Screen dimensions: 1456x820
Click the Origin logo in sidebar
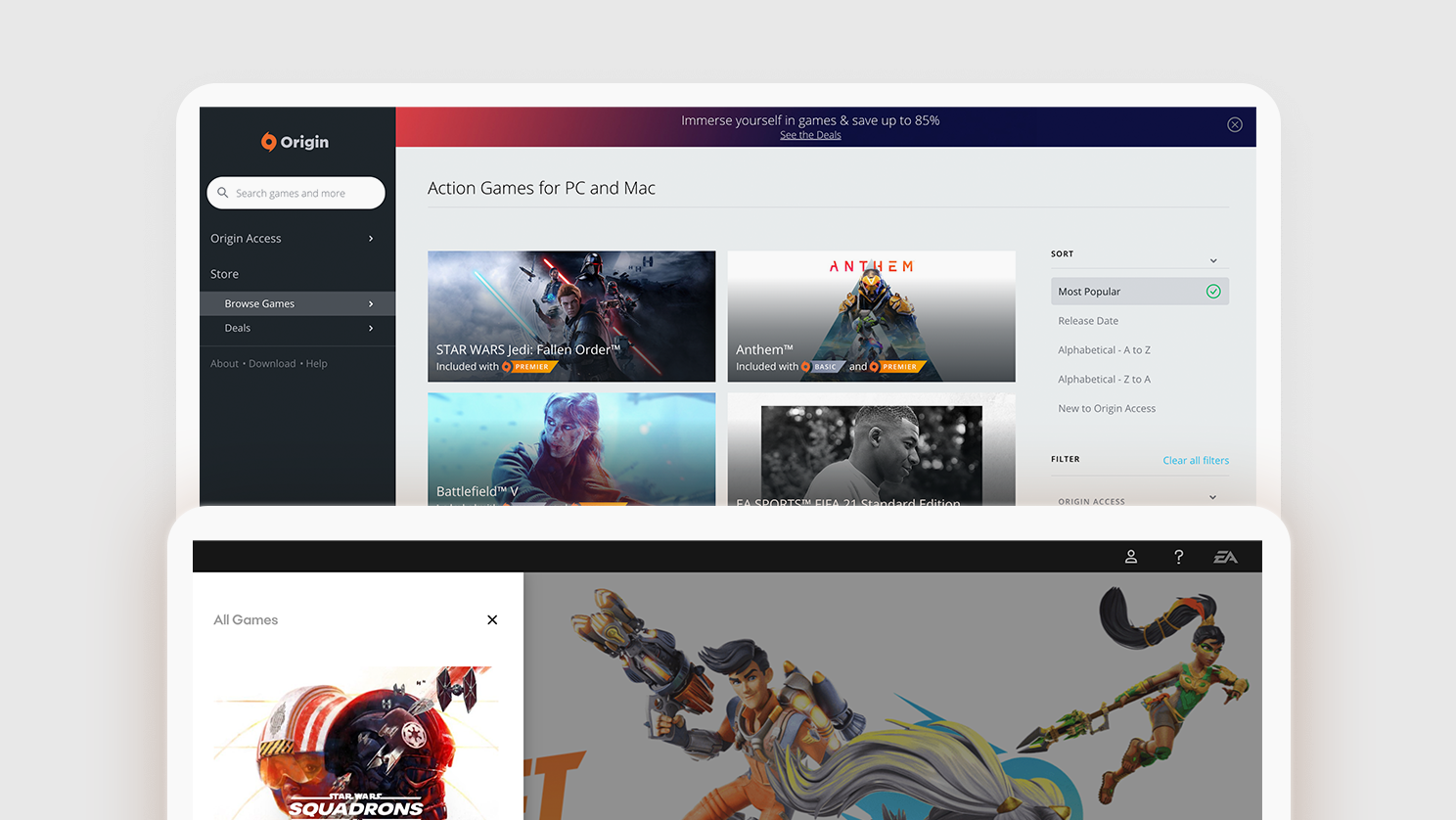(295, 142)
